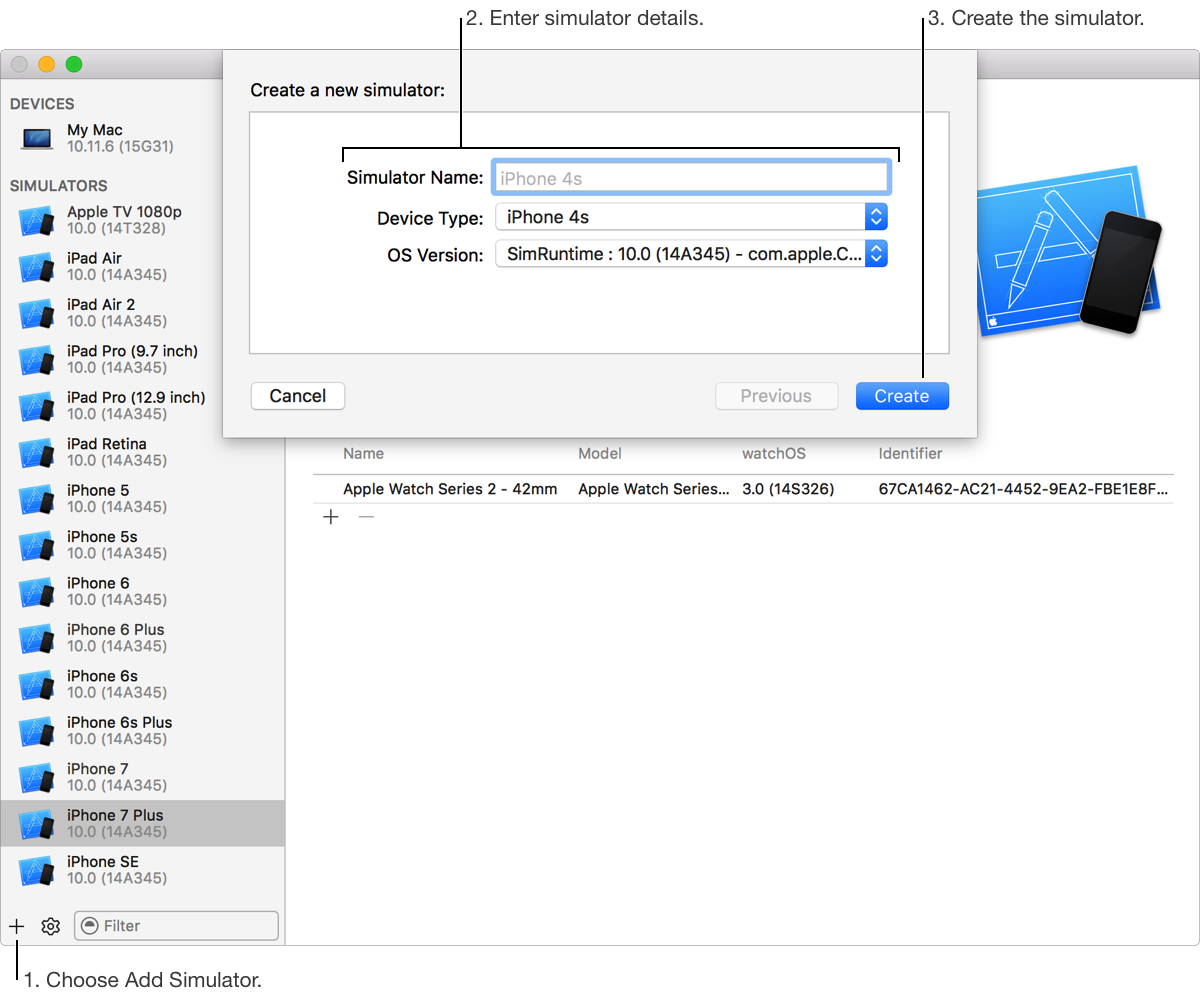The image size is (1200, 997).
Task: Click the plus button to add a simulator
Action: pyautogui.click(x=16, y=926)
